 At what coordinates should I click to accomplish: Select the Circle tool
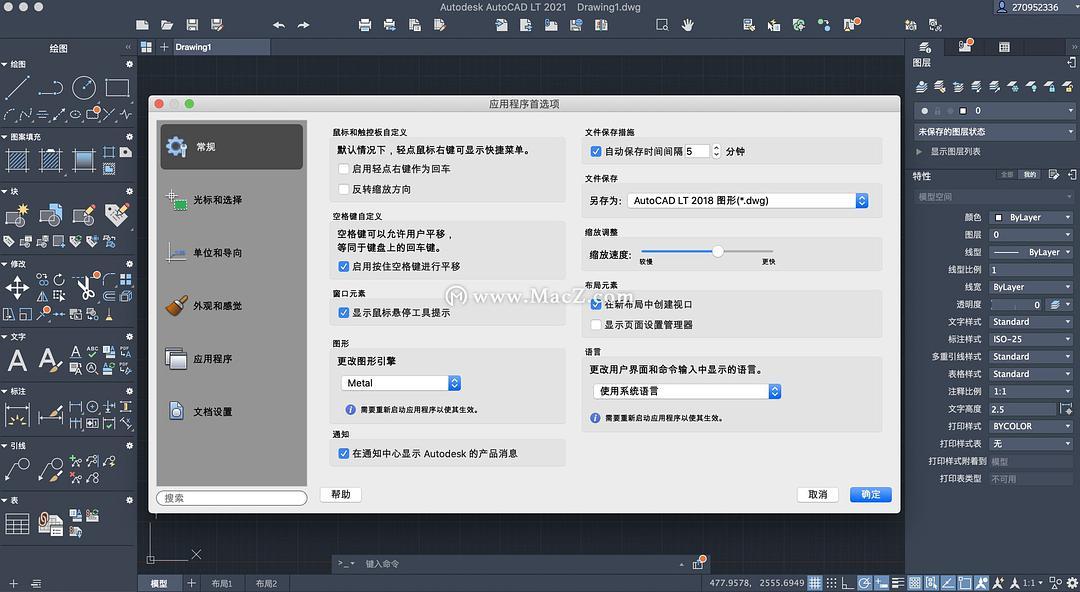pyautogui.click(x=84, y=88)
